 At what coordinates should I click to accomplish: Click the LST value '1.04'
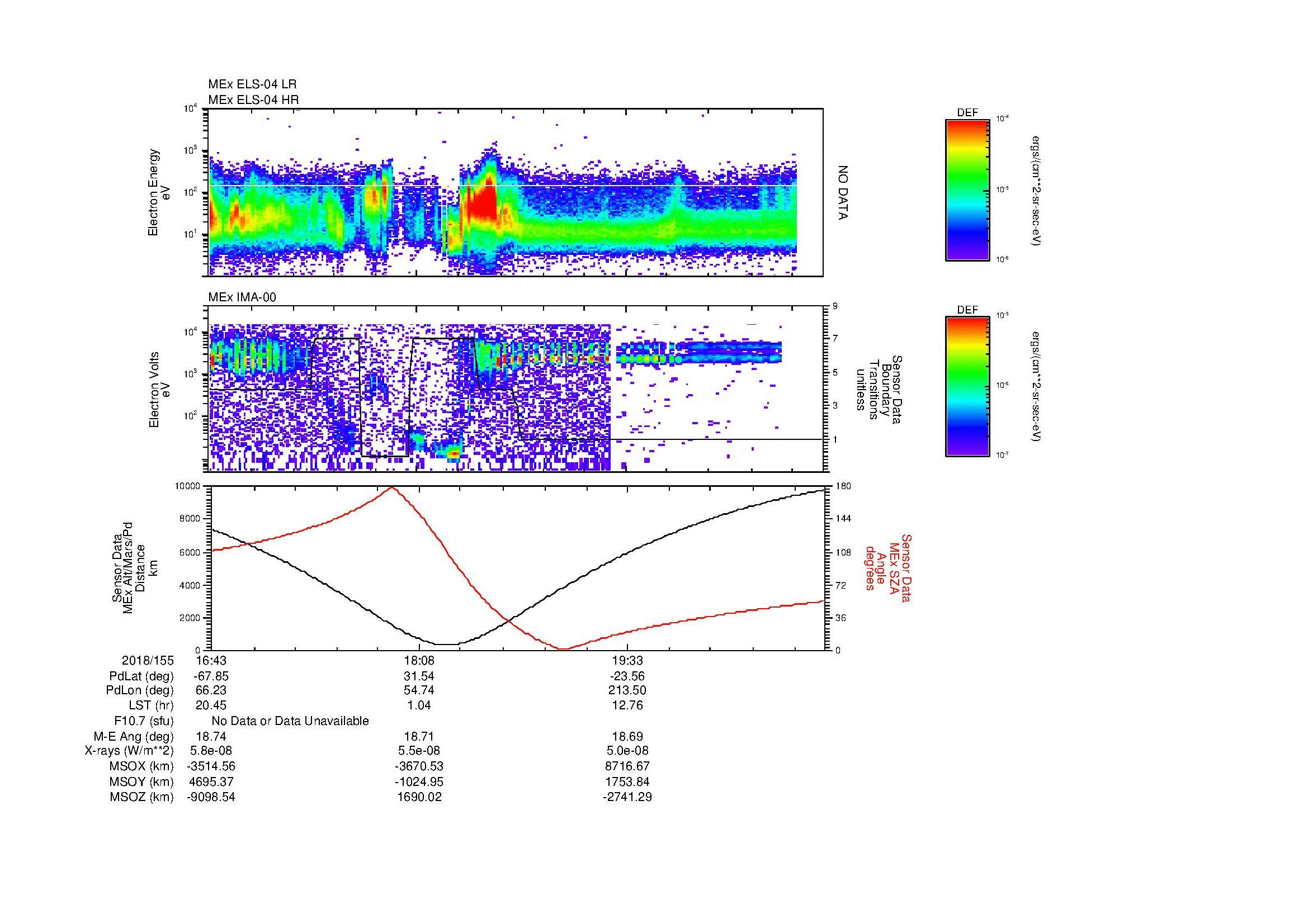[x=419, y=705]
